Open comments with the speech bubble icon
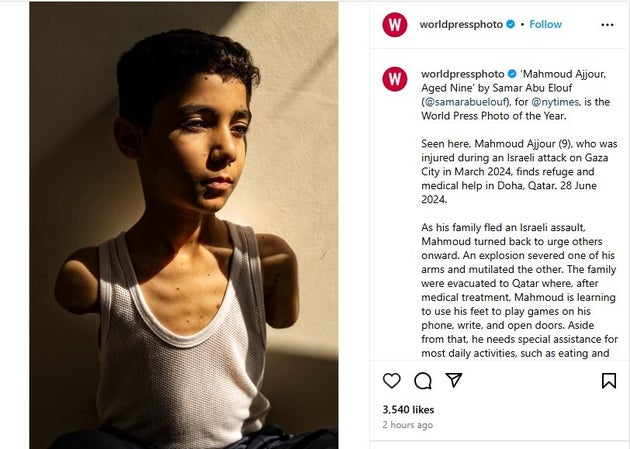This screenshot has width=630, height=449. tap(423, 381)
